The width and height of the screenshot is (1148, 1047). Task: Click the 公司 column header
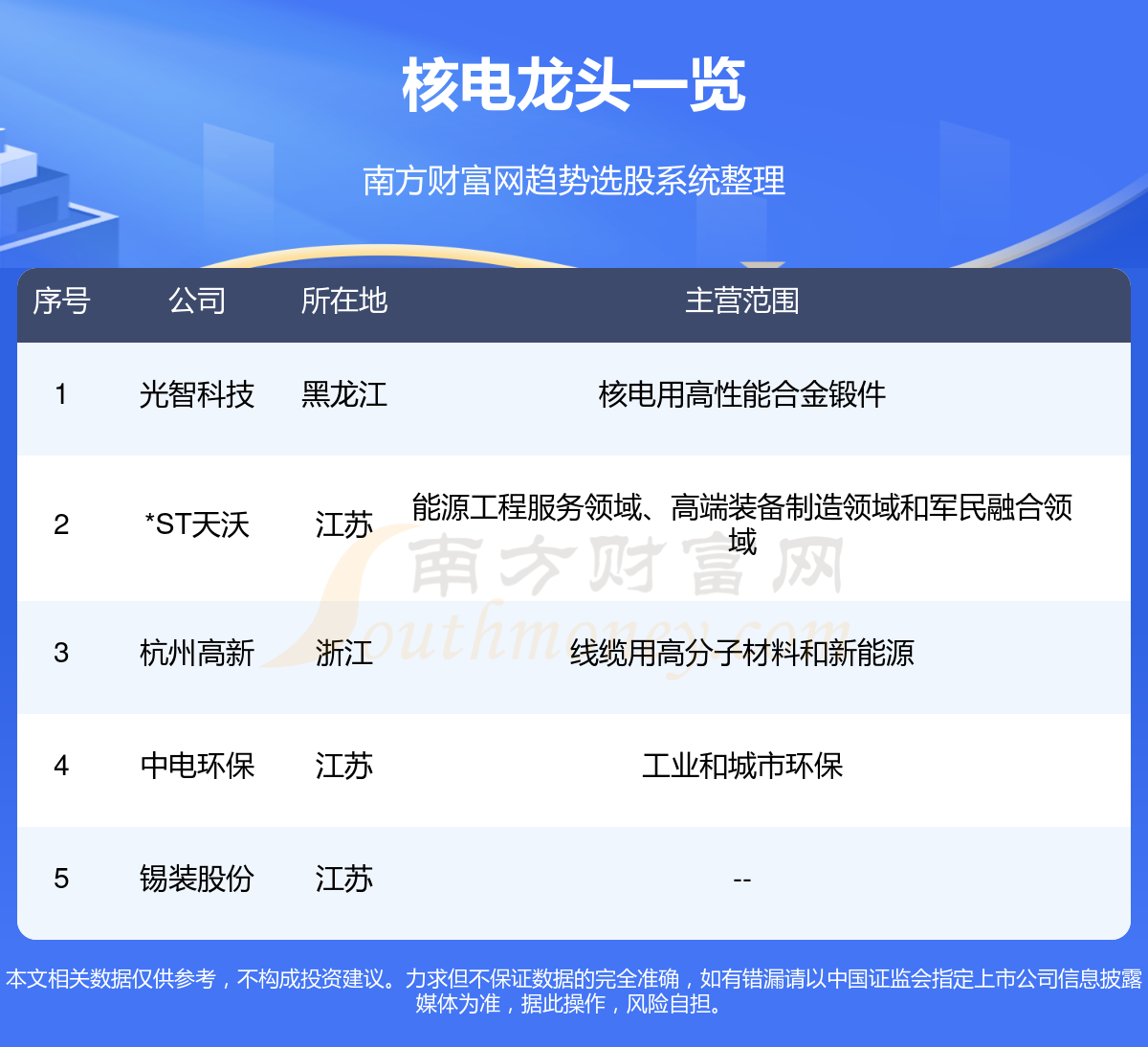point(197,301)
